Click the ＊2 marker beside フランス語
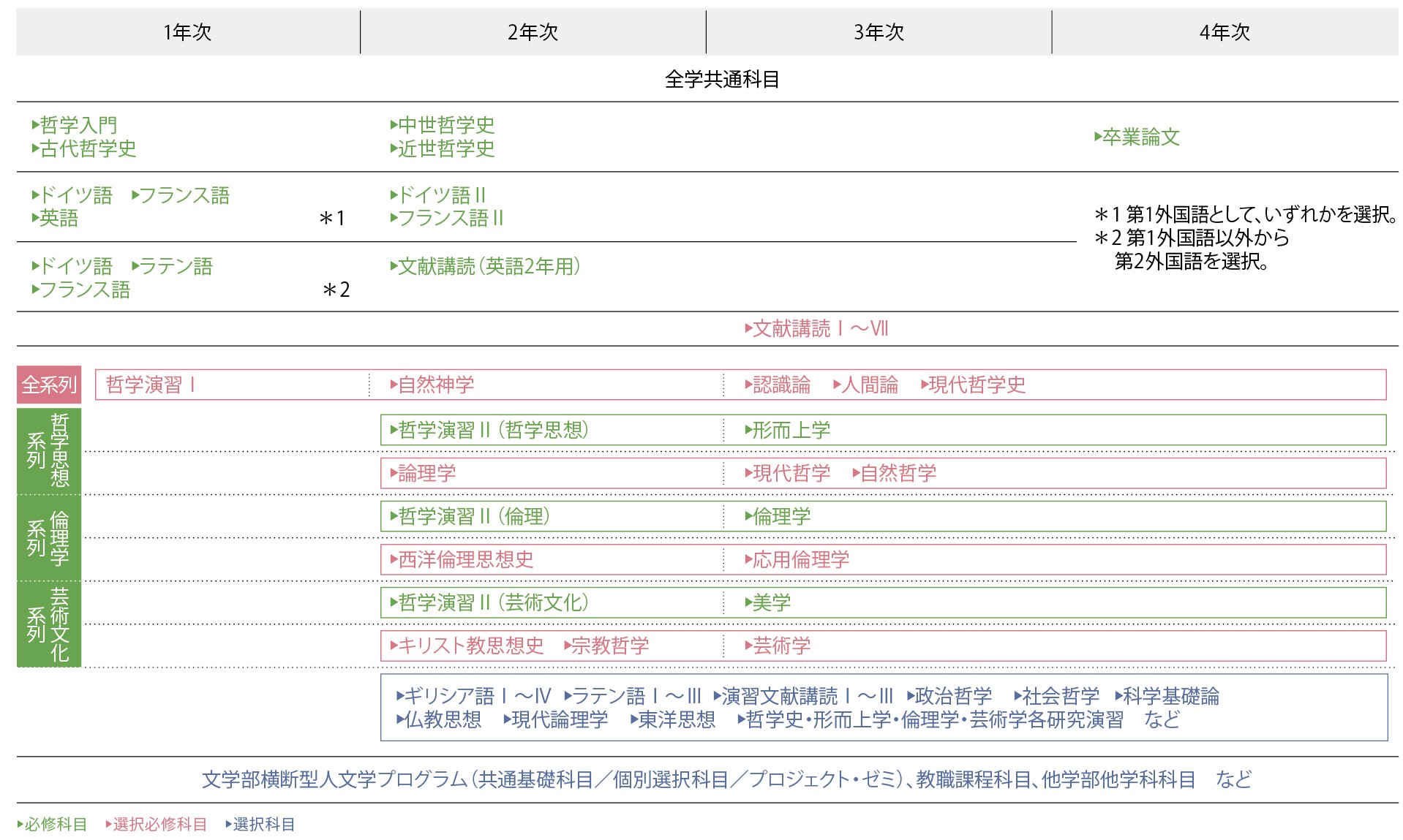Image resolution: width=1403 pixels, height=840 pixels. 336,290
